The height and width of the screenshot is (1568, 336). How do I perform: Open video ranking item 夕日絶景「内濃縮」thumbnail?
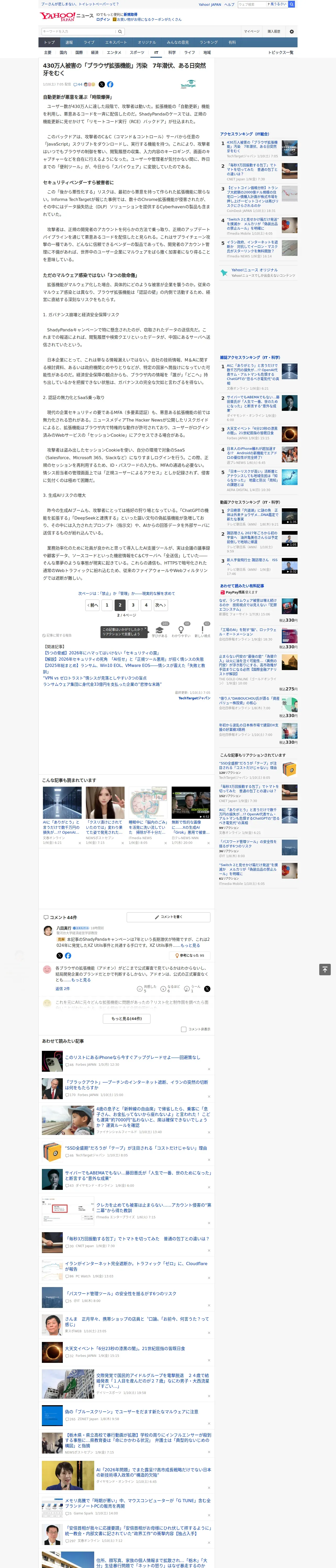pyautogui.click(x=290, y=516)
